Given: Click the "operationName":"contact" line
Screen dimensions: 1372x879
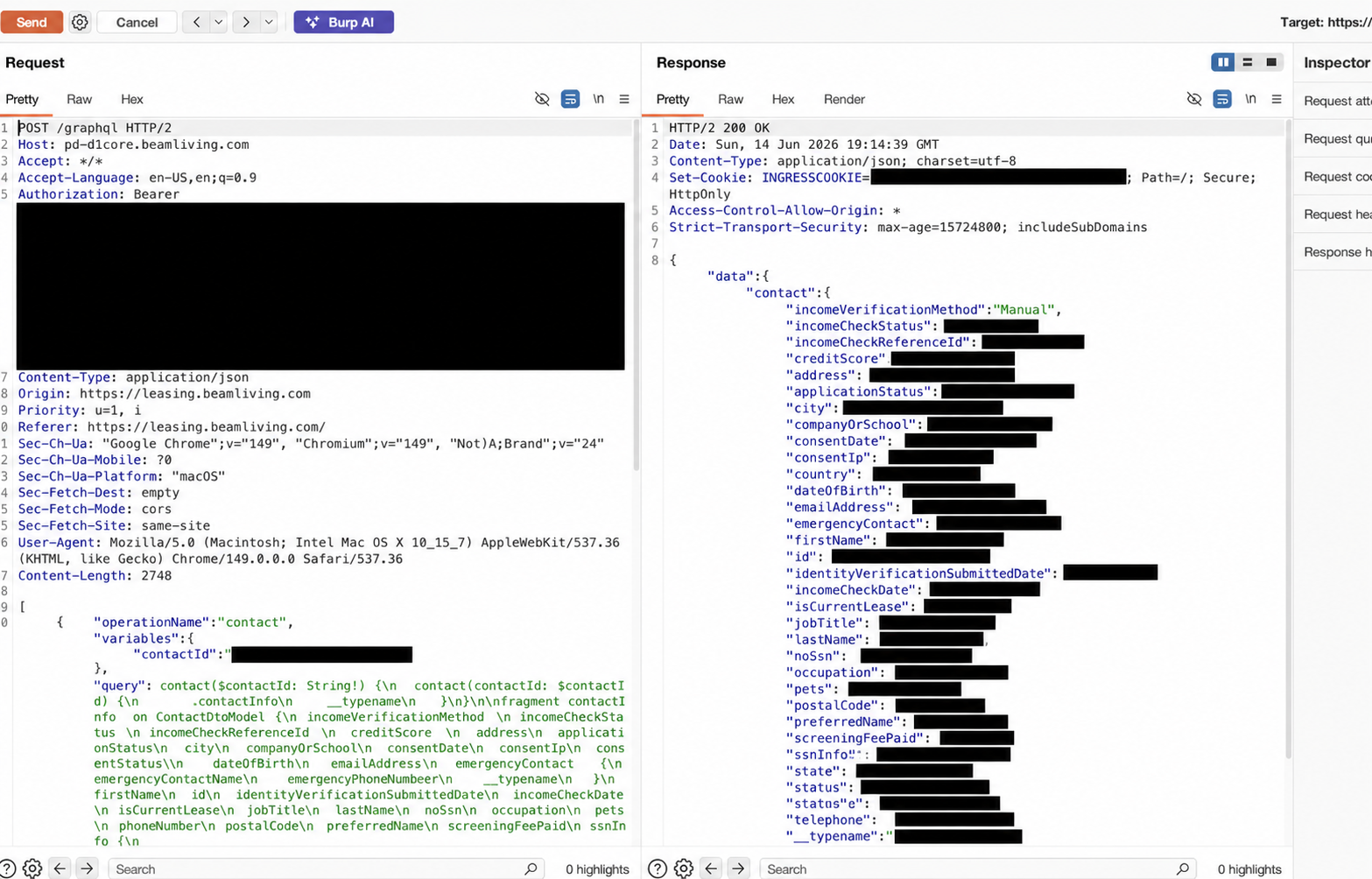Looking at the screenshot, I should click(193, 622).
